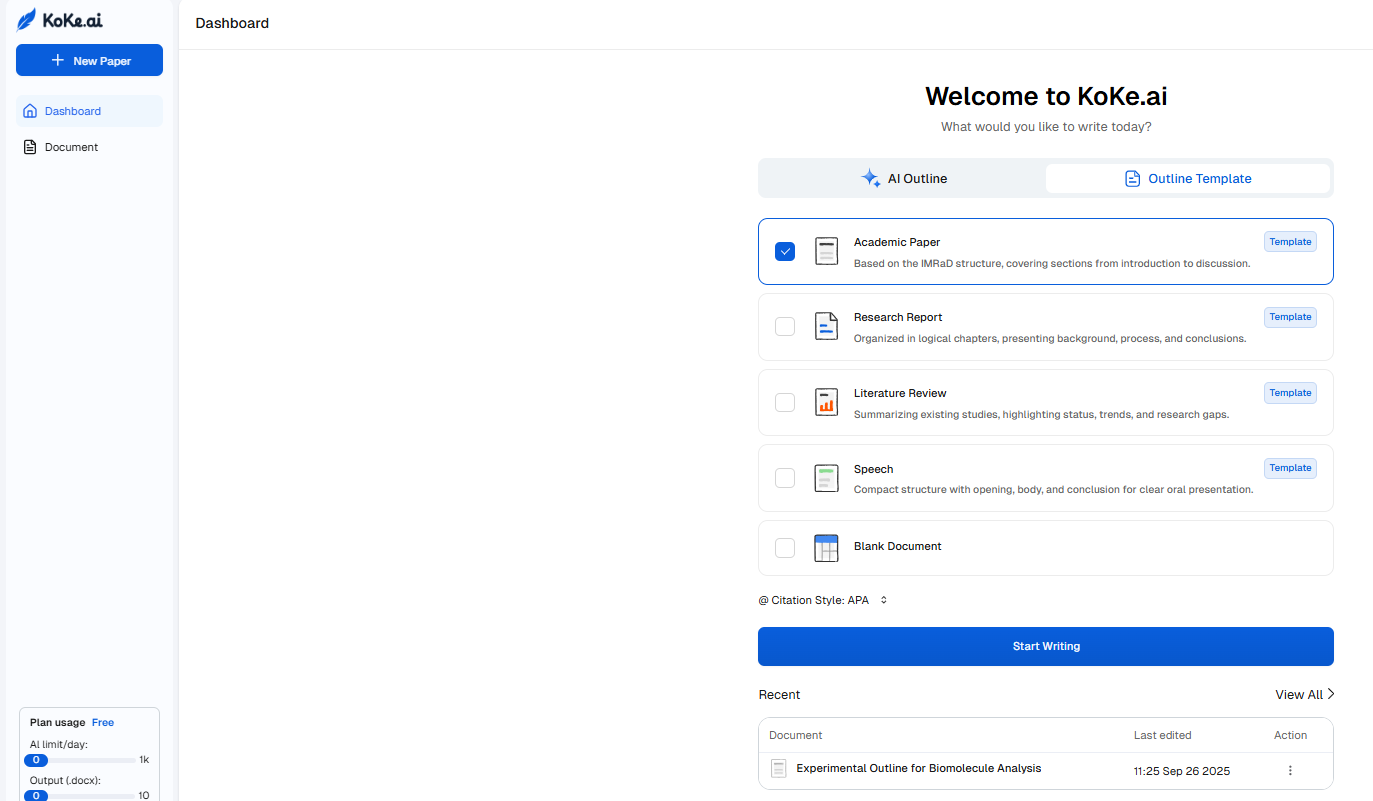
Task: Click the Template badge on Speech
Action: (1290, 468)
